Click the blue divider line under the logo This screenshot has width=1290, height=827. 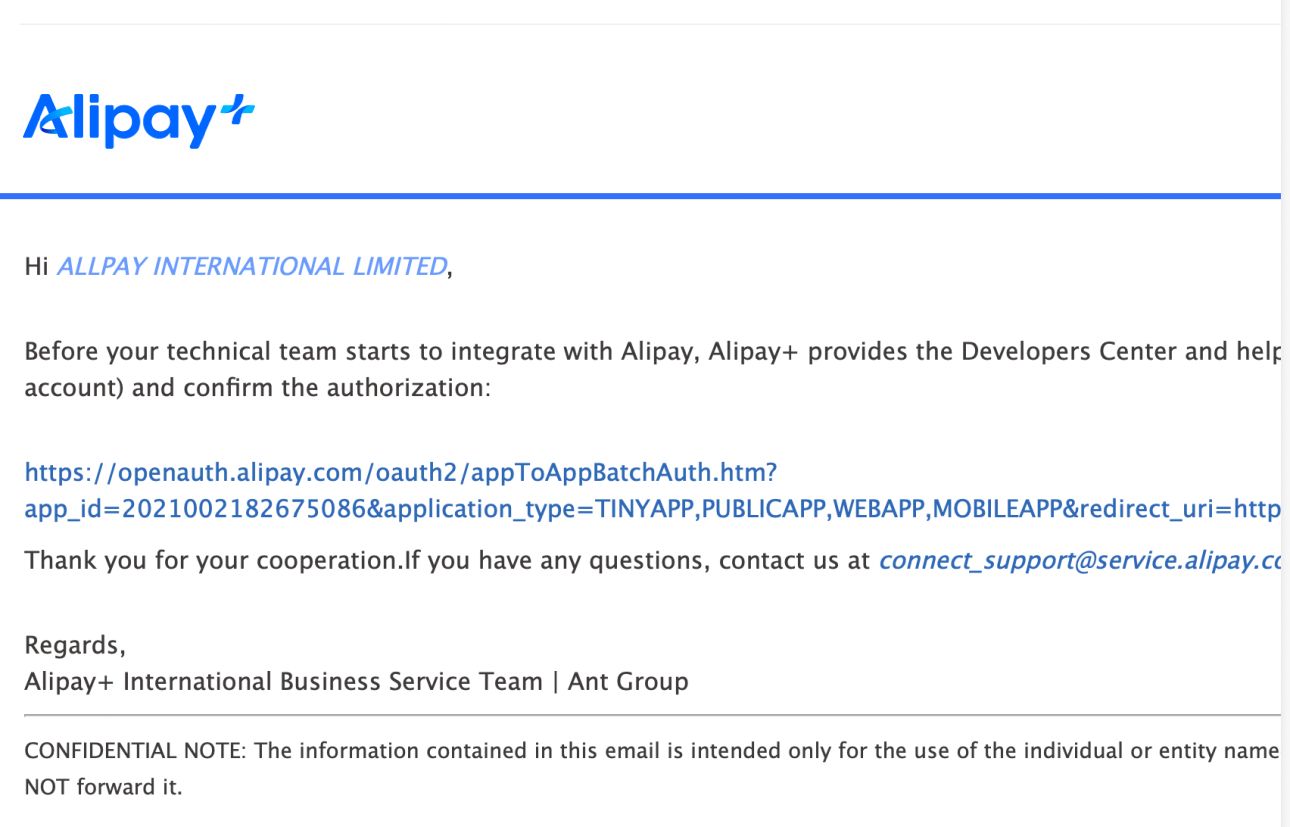640,196
